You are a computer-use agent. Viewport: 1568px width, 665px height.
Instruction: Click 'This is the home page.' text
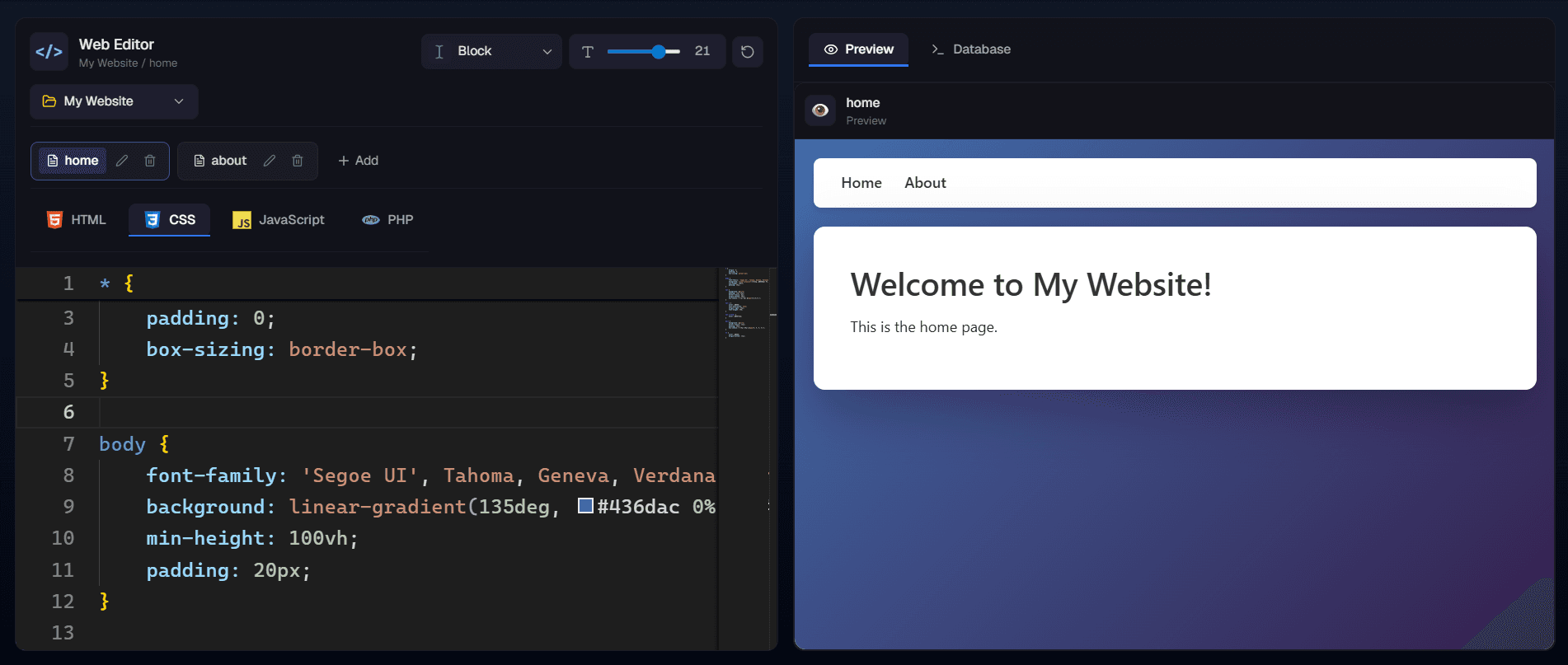pyautogui.click(x=923, y=327)
